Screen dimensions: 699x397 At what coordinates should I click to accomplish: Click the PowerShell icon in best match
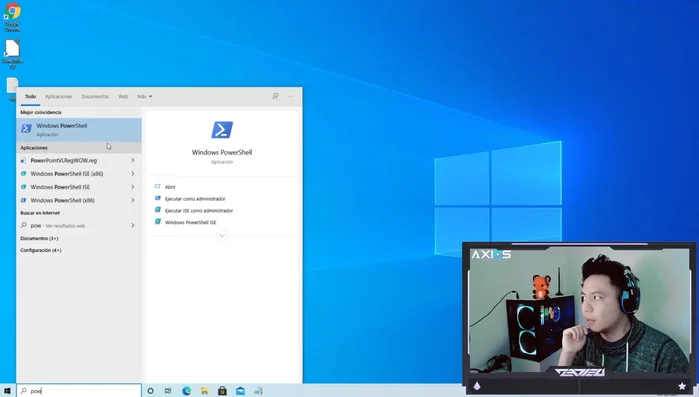[x=26, y=129]
